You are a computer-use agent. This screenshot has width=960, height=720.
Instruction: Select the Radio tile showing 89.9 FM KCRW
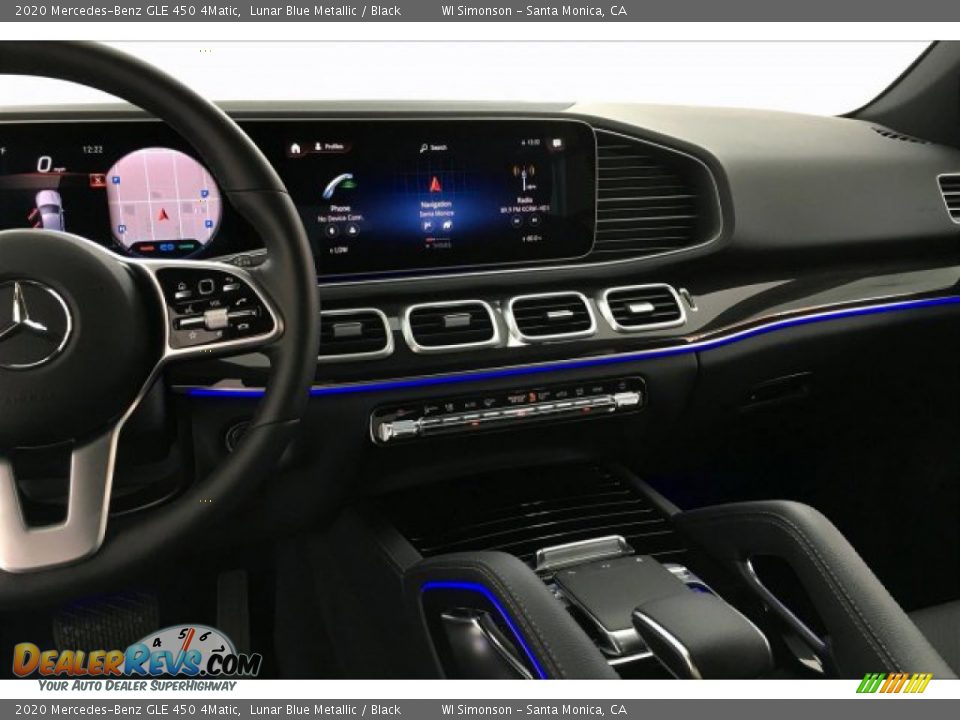524,207
